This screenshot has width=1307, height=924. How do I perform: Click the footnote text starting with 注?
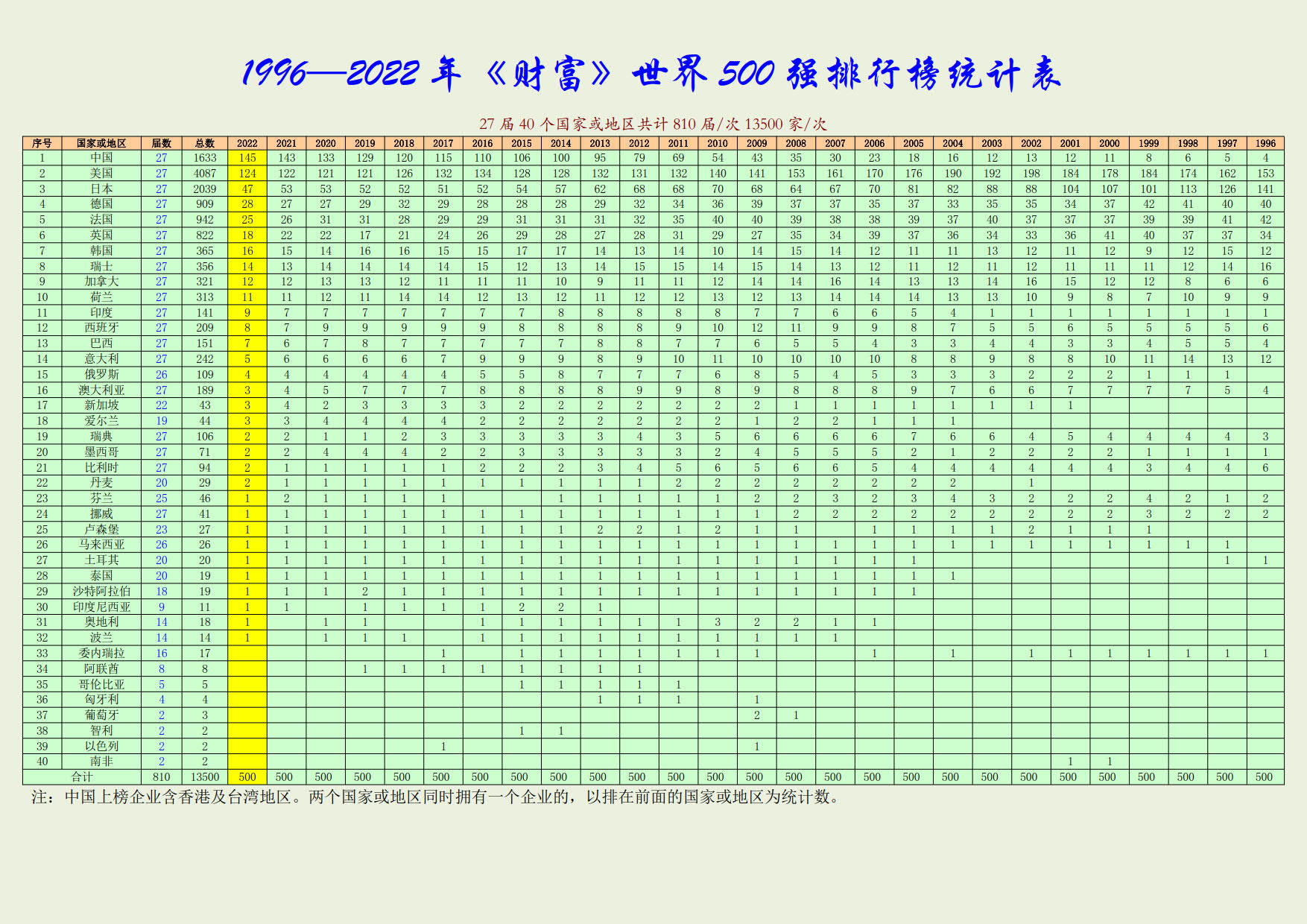tap(436, 797)
